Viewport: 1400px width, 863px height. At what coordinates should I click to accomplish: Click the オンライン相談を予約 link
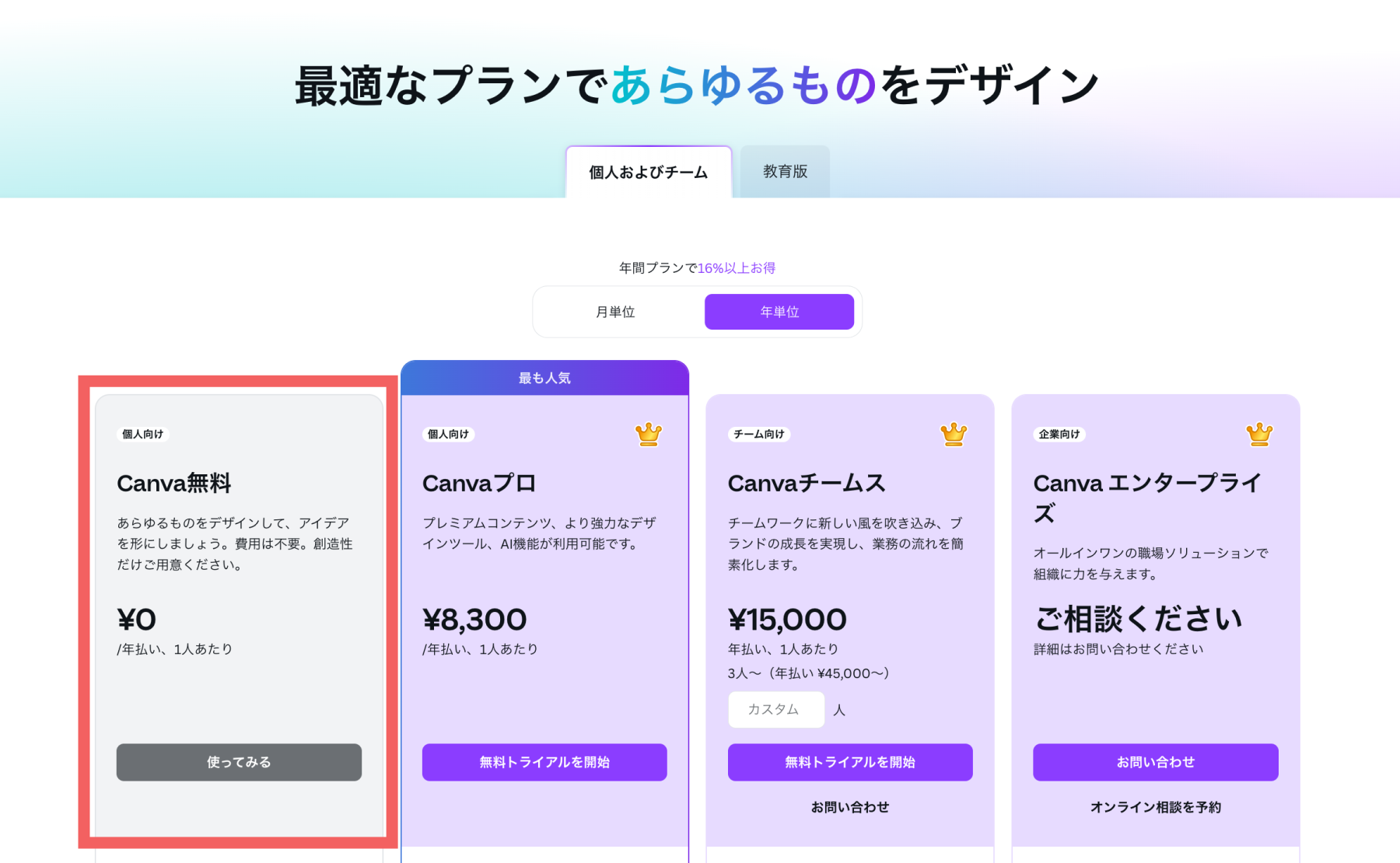coord(1155,807)
